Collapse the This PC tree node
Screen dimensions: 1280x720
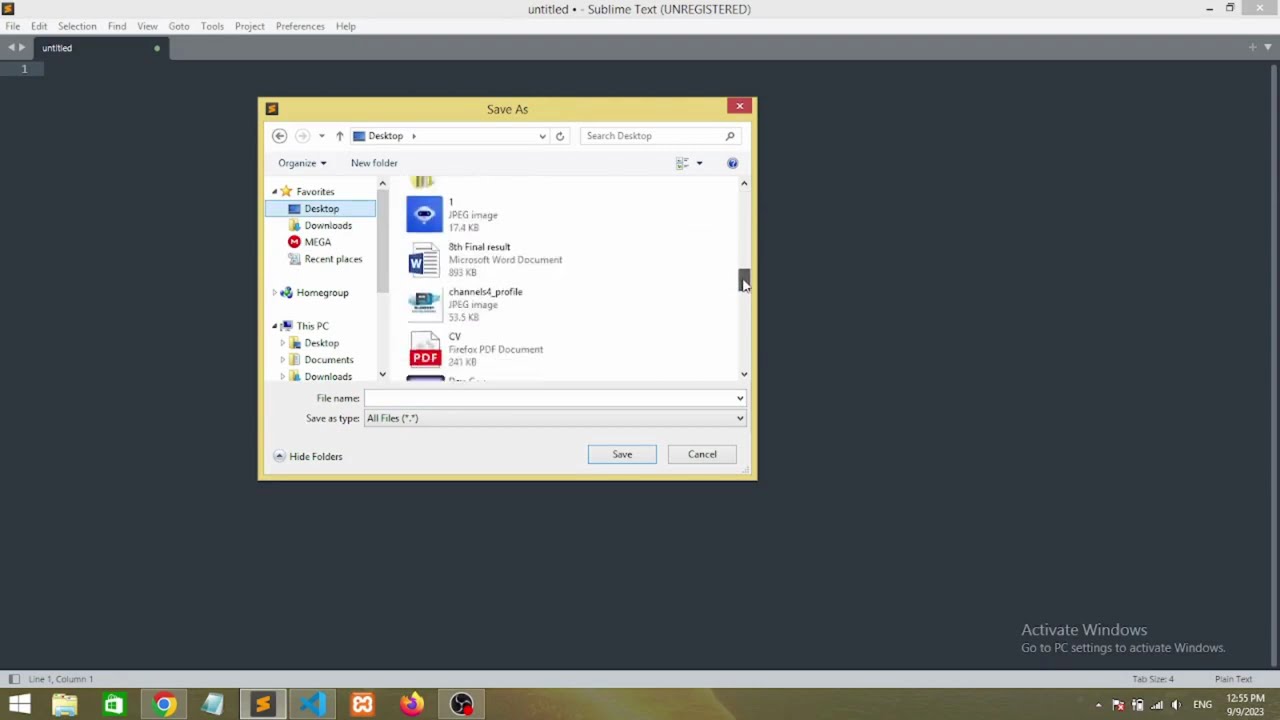click(275, 326)
